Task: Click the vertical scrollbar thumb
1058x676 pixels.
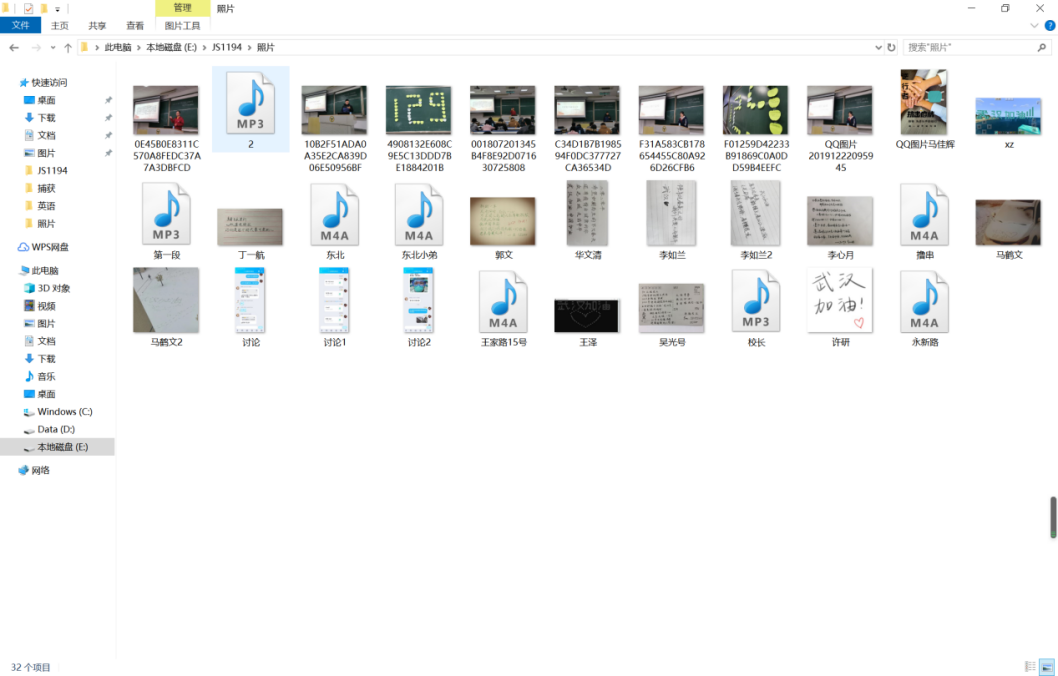Action: (x=1052, y=517)
